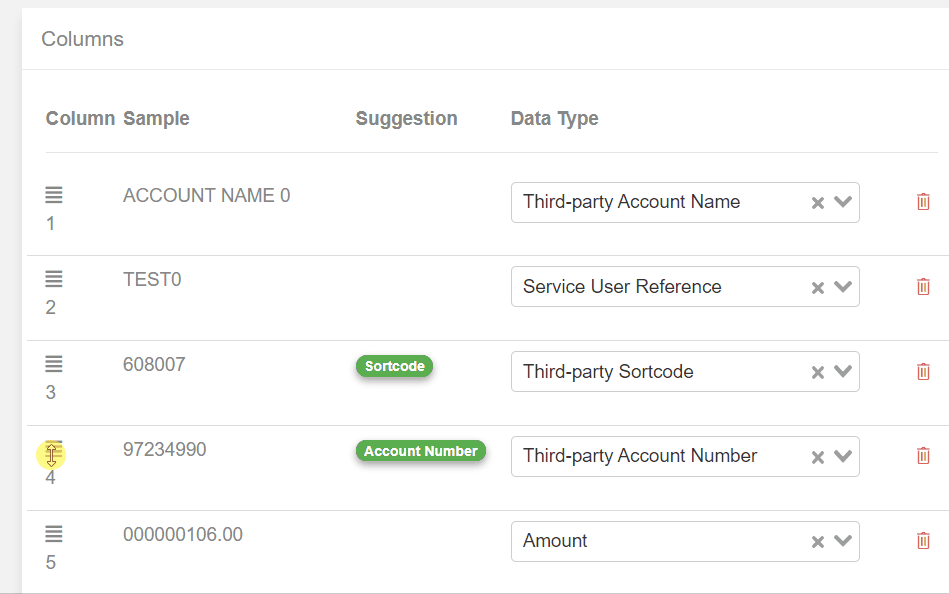Apply the green Sortcode suggestion badge
Screen dimensions: 949x594
[395, 366]
